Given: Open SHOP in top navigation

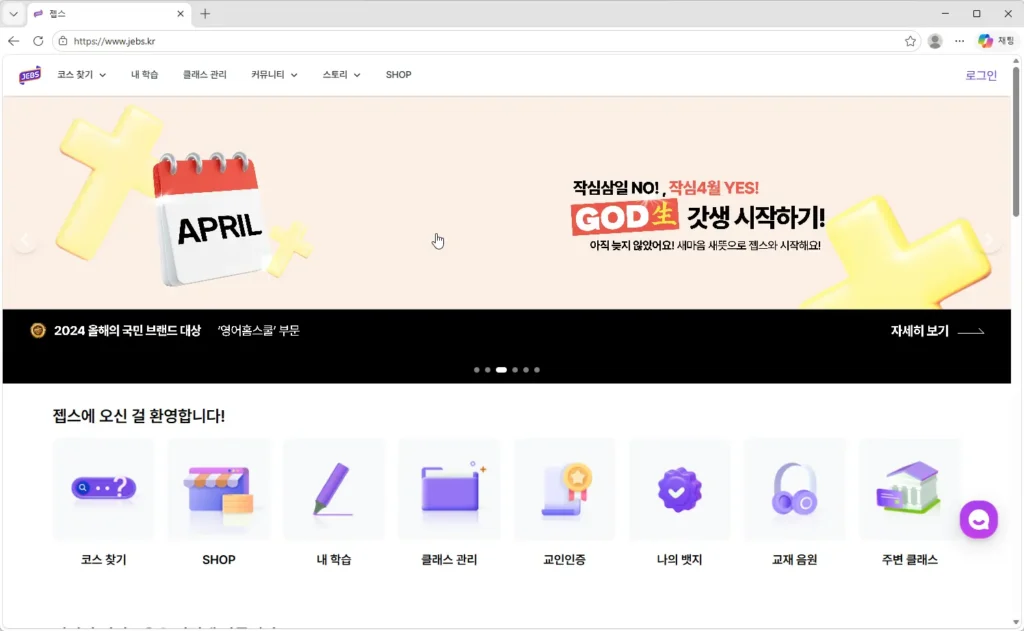Looking at the screenshot, I should pyautogui.click(x=398, y=75).
